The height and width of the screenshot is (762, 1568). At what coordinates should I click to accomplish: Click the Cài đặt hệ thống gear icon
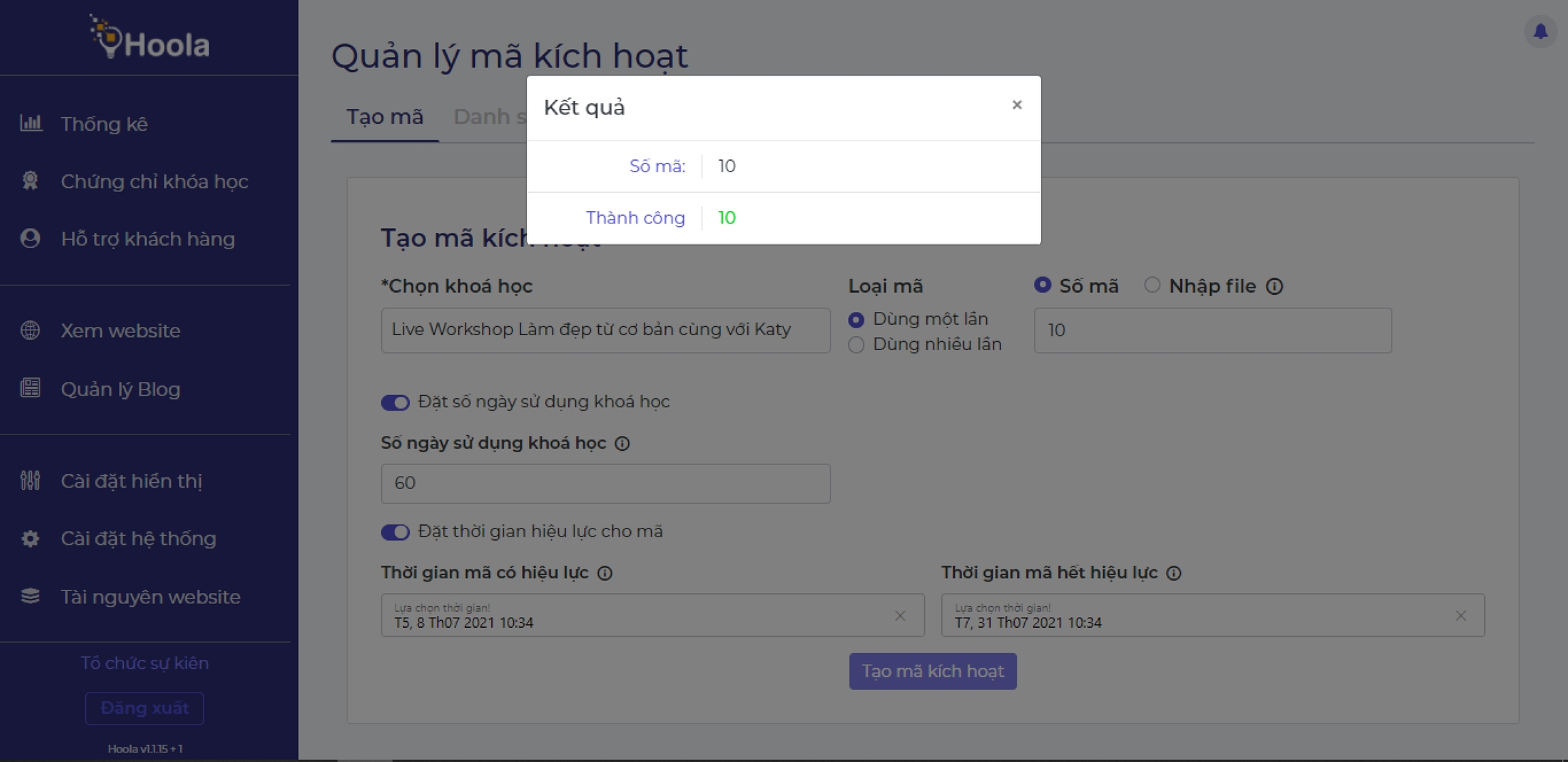pyautogui.click(x=30, y=539)
